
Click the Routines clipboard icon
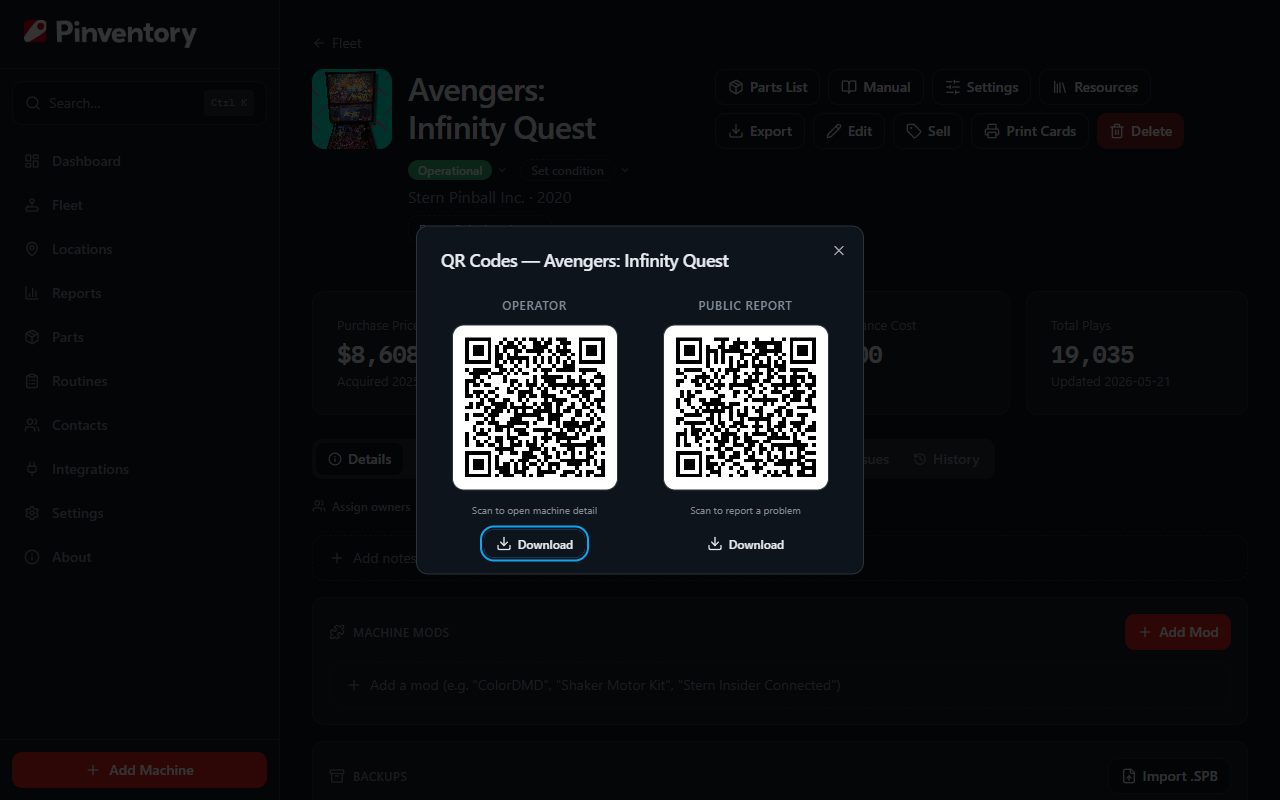point(32,381)
